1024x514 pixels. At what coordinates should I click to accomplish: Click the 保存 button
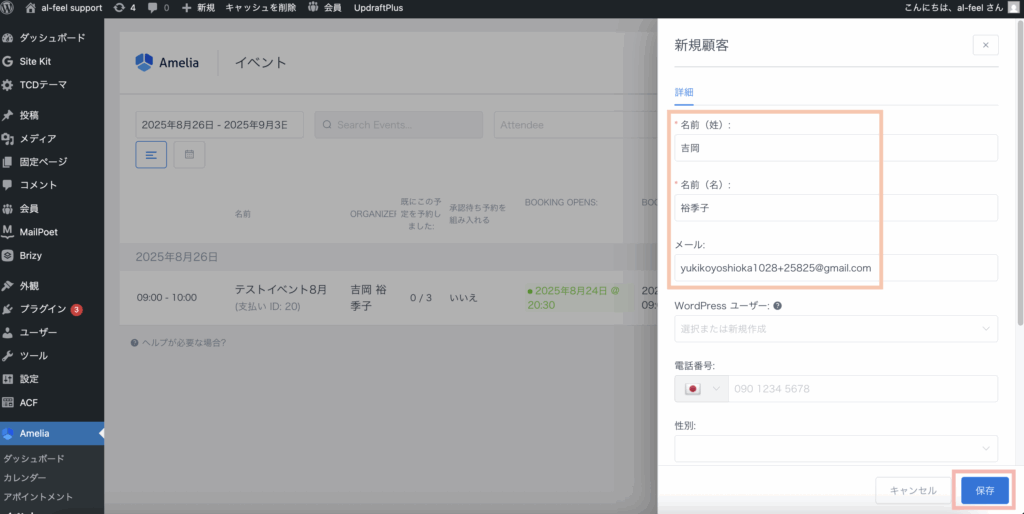[984, 490]
